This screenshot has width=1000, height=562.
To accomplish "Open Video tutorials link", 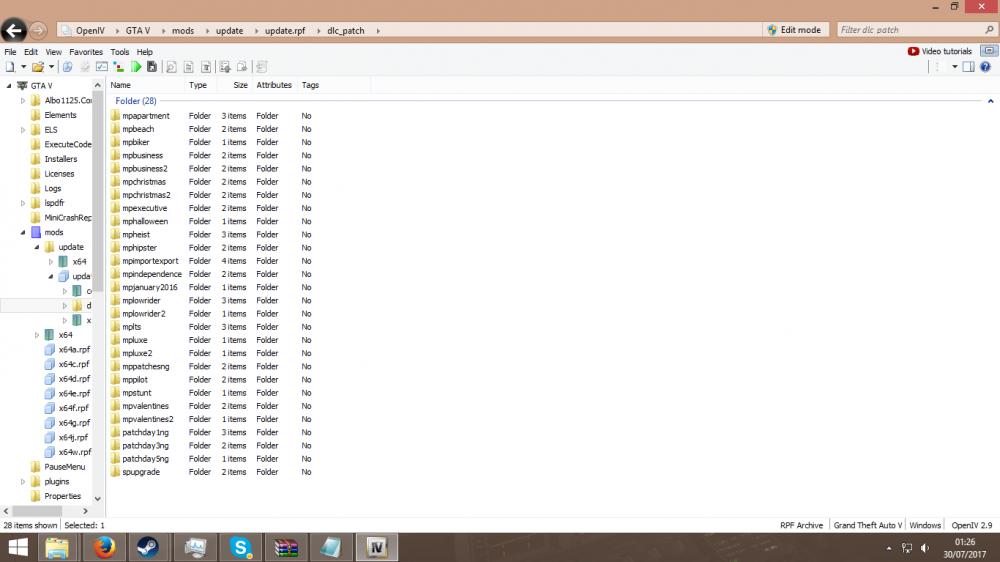I will (939, 51).
